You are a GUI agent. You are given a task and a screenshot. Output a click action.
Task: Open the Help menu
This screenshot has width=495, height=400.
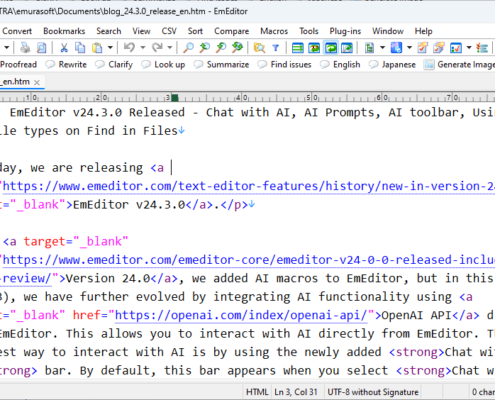click(423, 31)
